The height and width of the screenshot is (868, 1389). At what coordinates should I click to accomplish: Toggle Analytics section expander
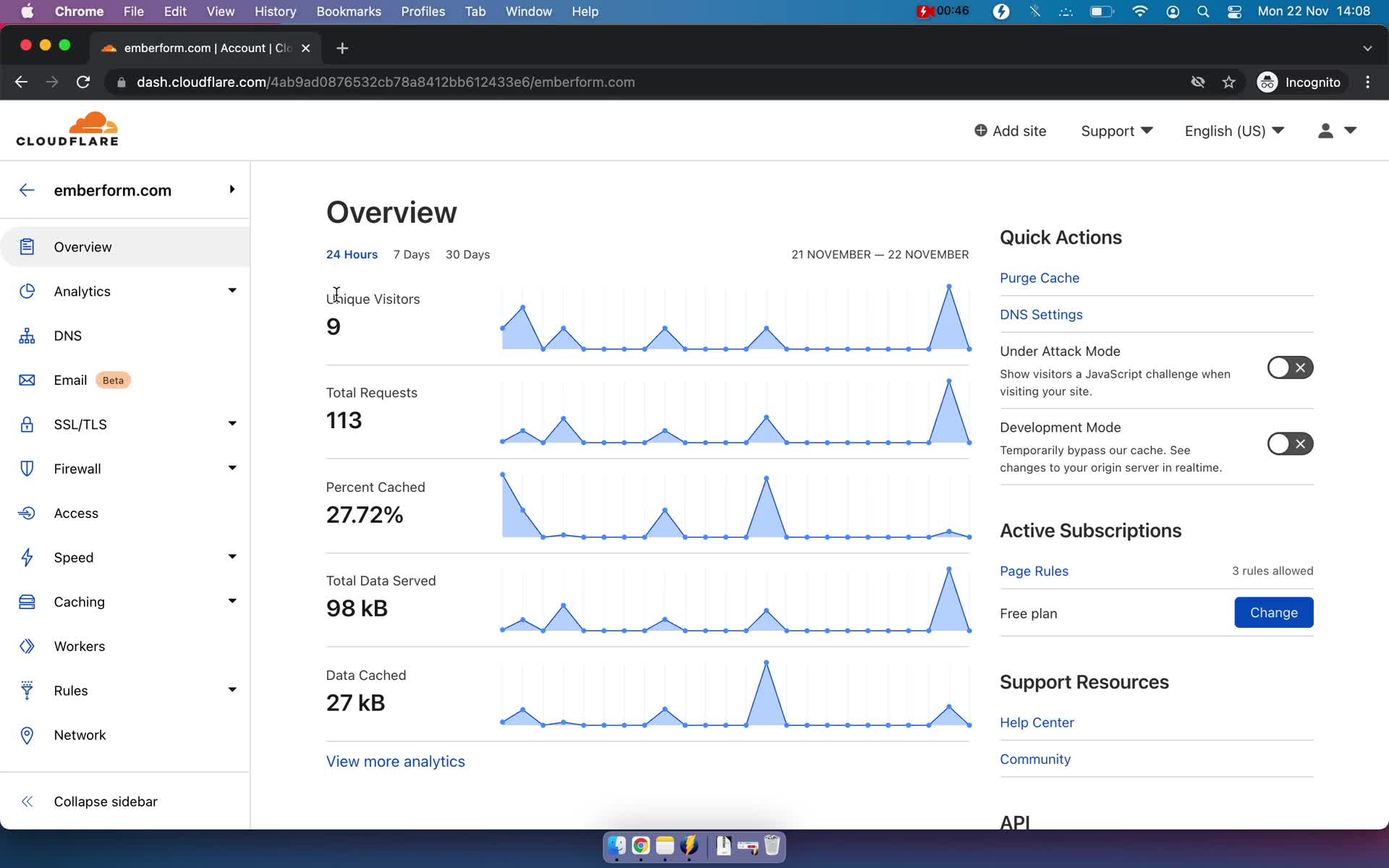point(230,290)
